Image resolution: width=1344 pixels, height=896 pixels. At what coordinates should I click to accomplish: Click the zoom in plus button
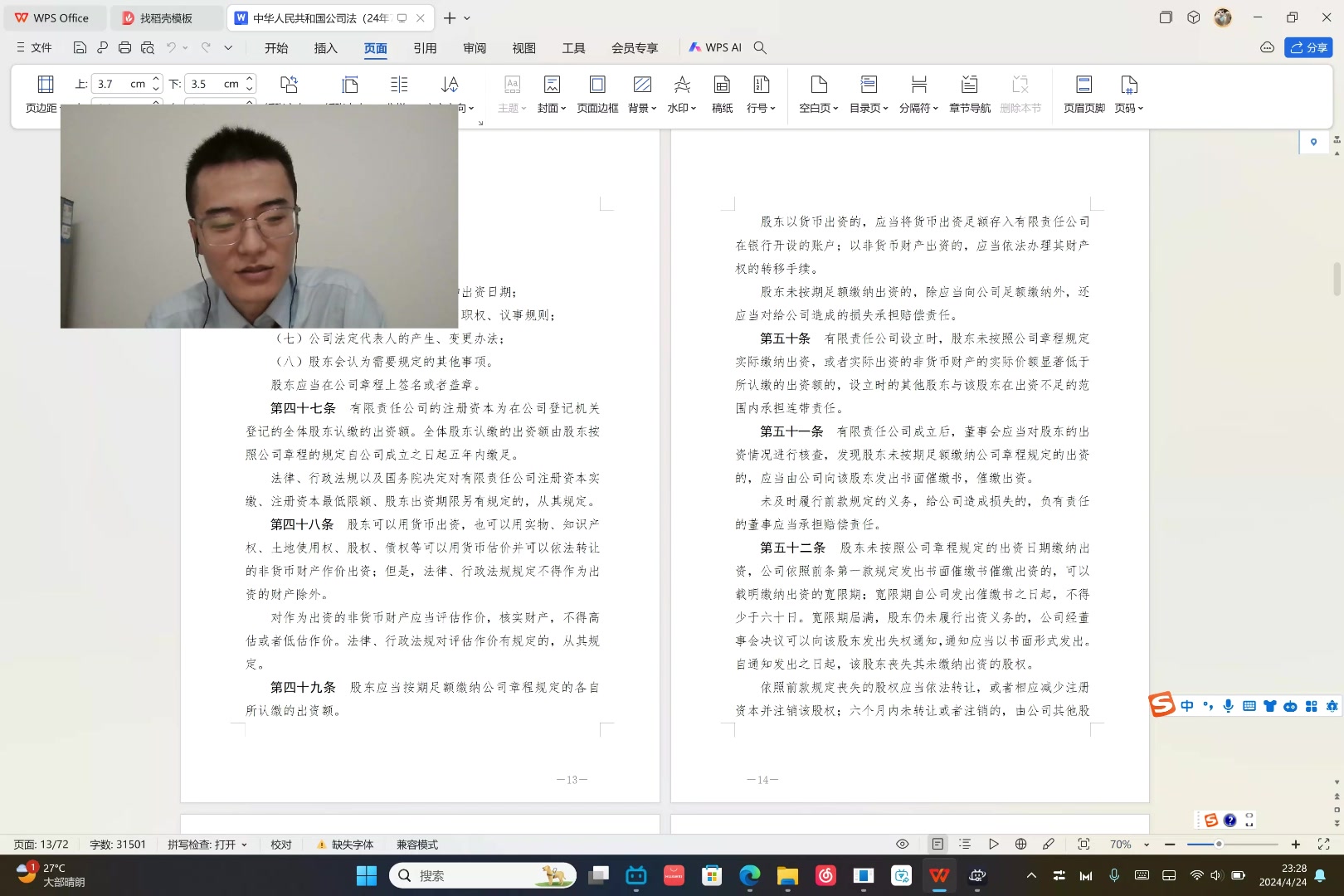pos(1296,844)
